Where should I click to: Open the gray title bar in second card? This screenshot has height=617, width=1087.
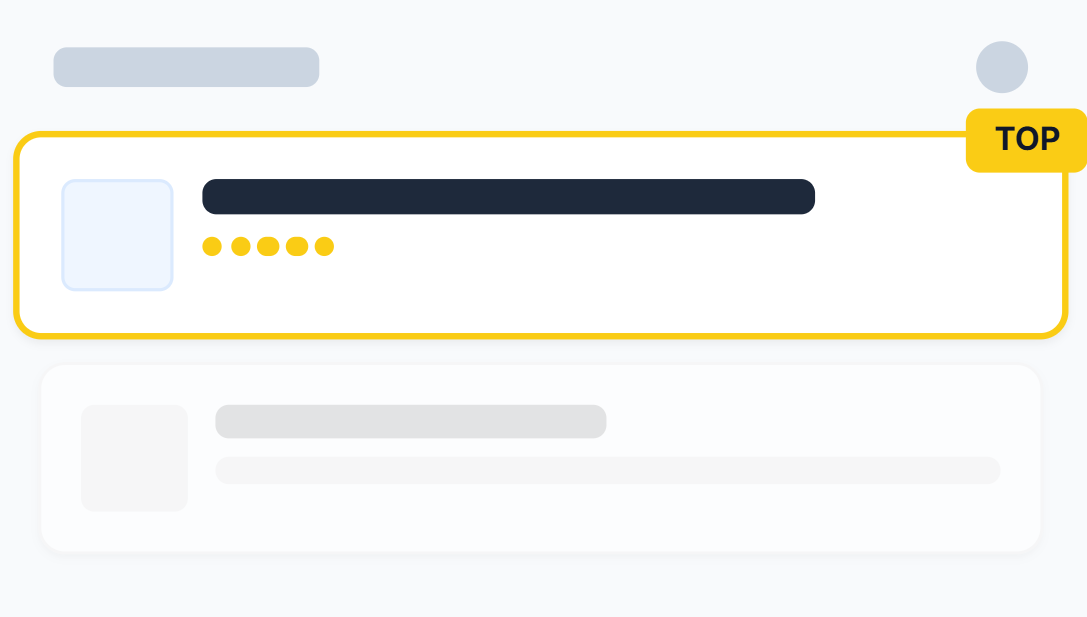410,421
